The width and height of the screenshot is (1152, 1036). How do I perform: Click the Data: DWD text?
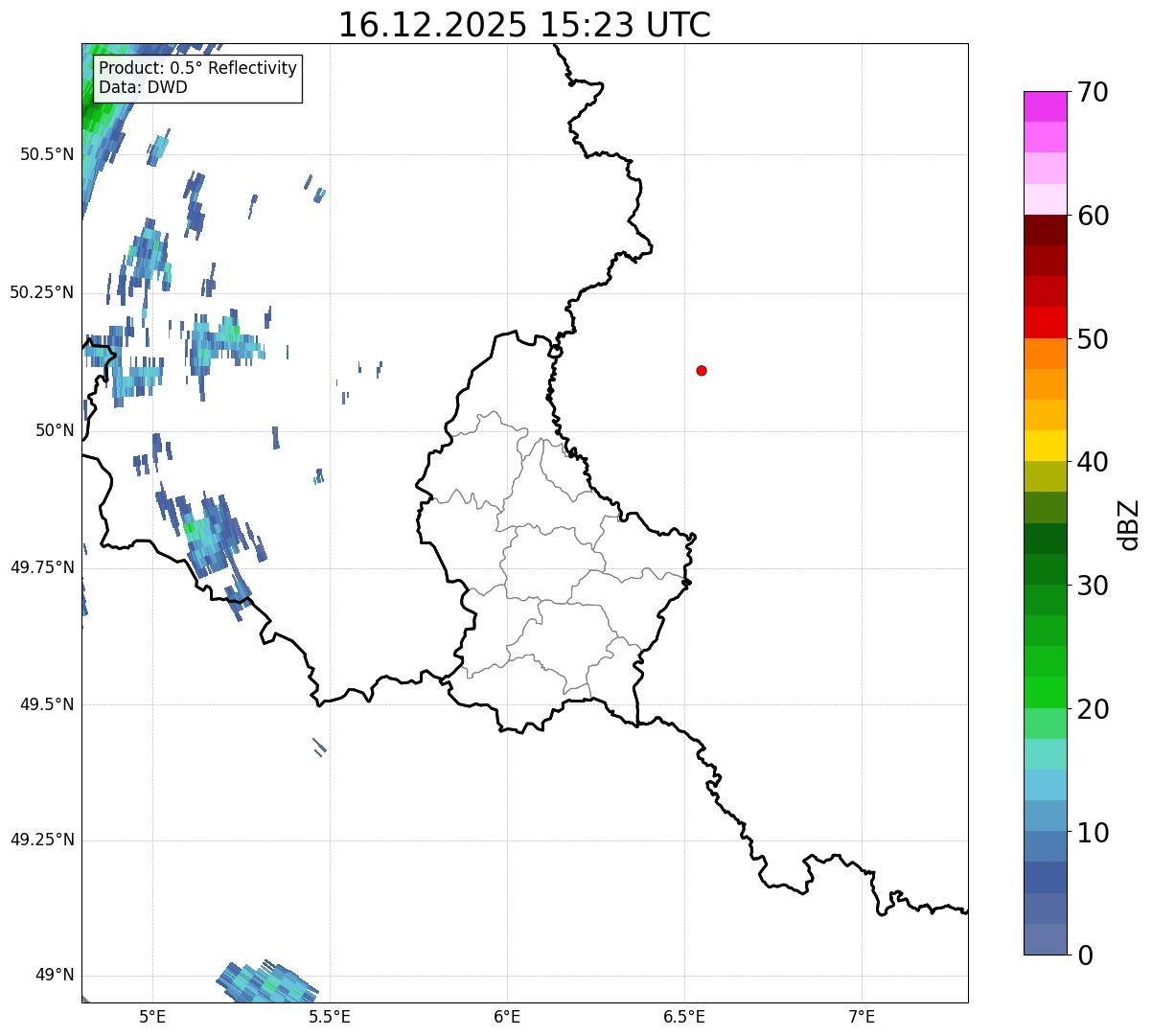click(143, 87)
